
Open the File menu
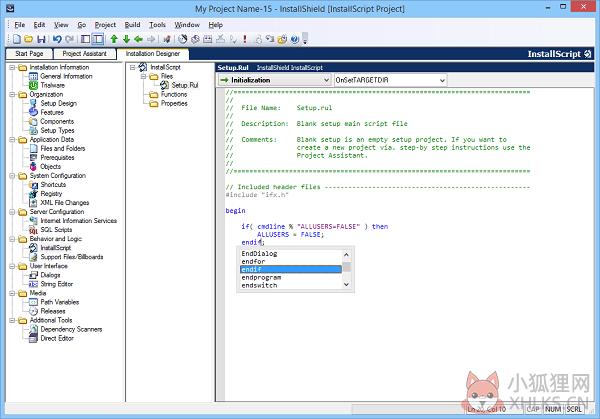[20, 25]
